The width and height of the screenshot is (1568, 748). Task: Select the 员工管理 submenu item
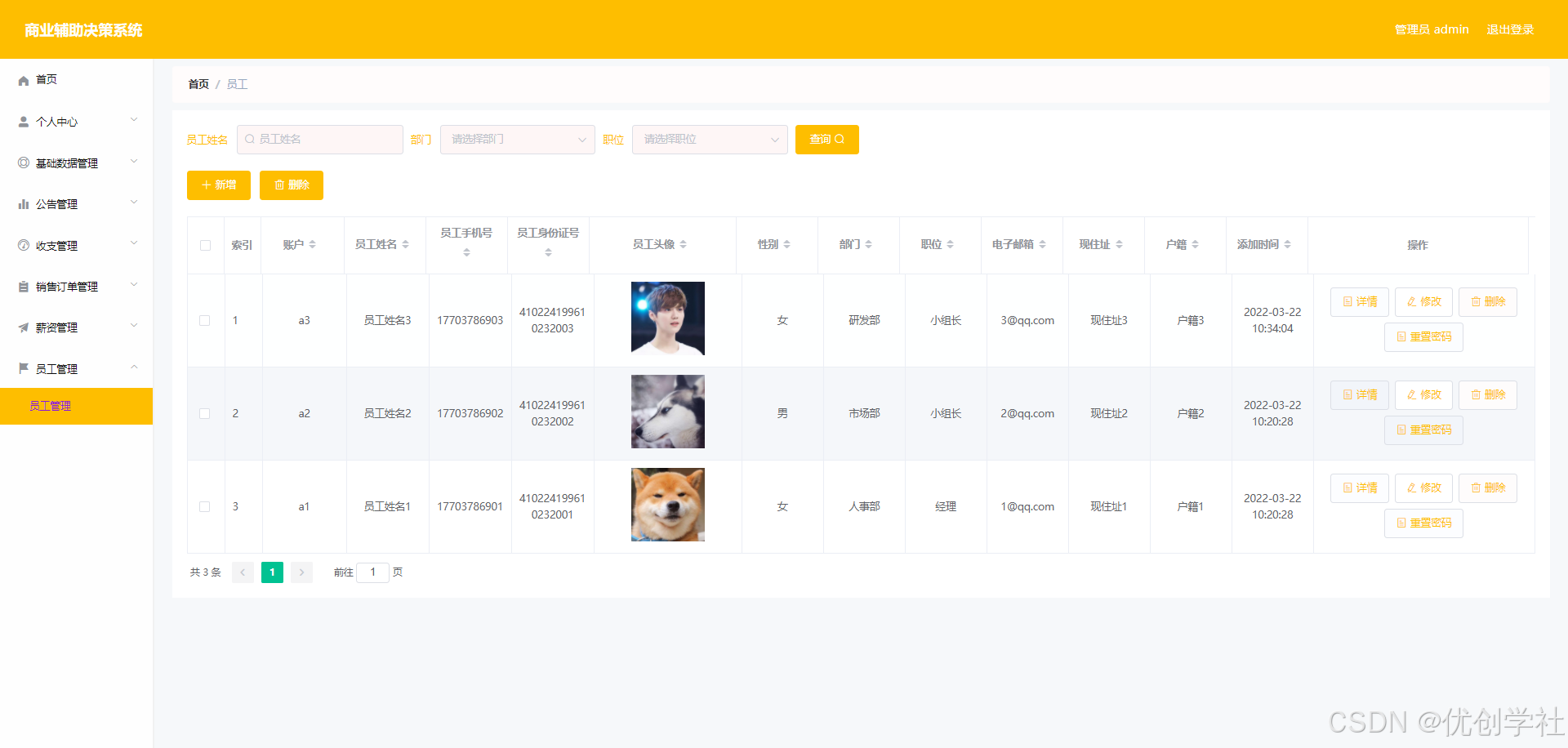[76, 406]
